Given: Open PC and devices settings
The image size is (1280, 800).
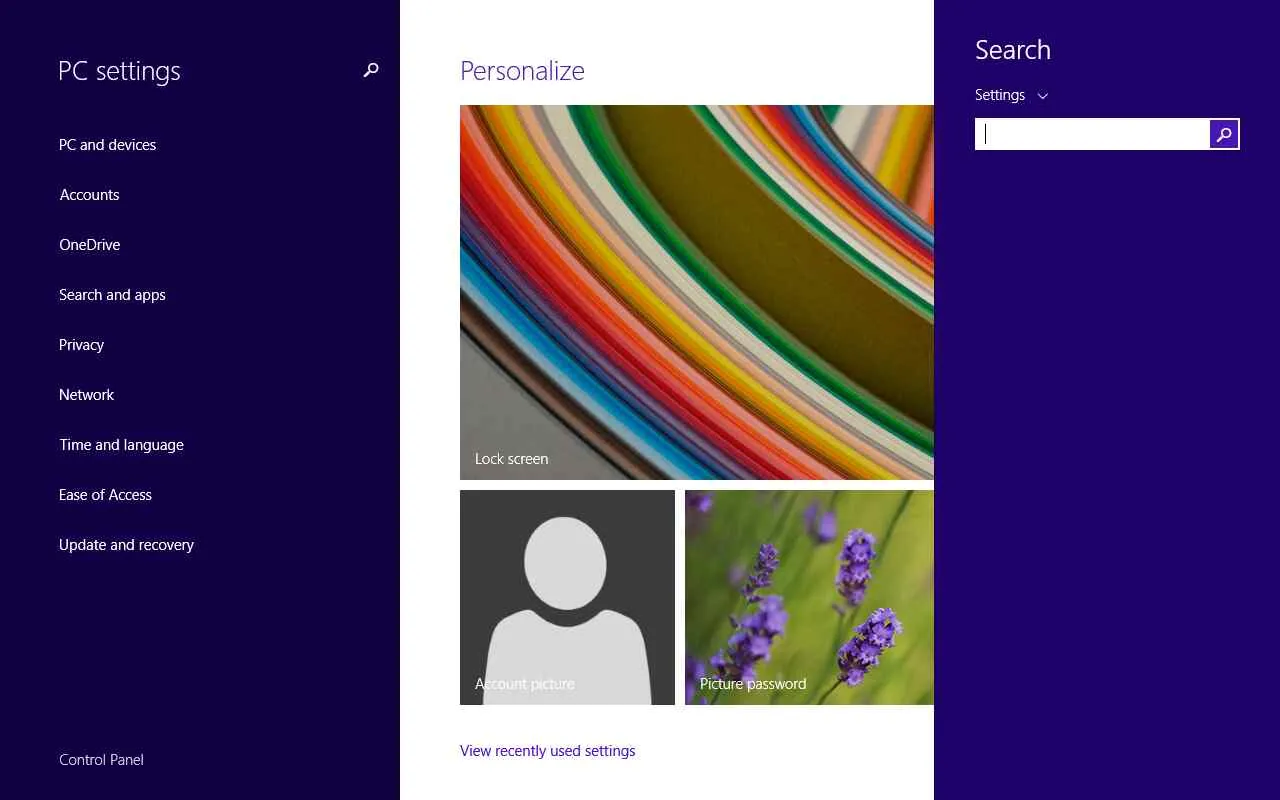Looking at the screenshot, I should point(107,145).
